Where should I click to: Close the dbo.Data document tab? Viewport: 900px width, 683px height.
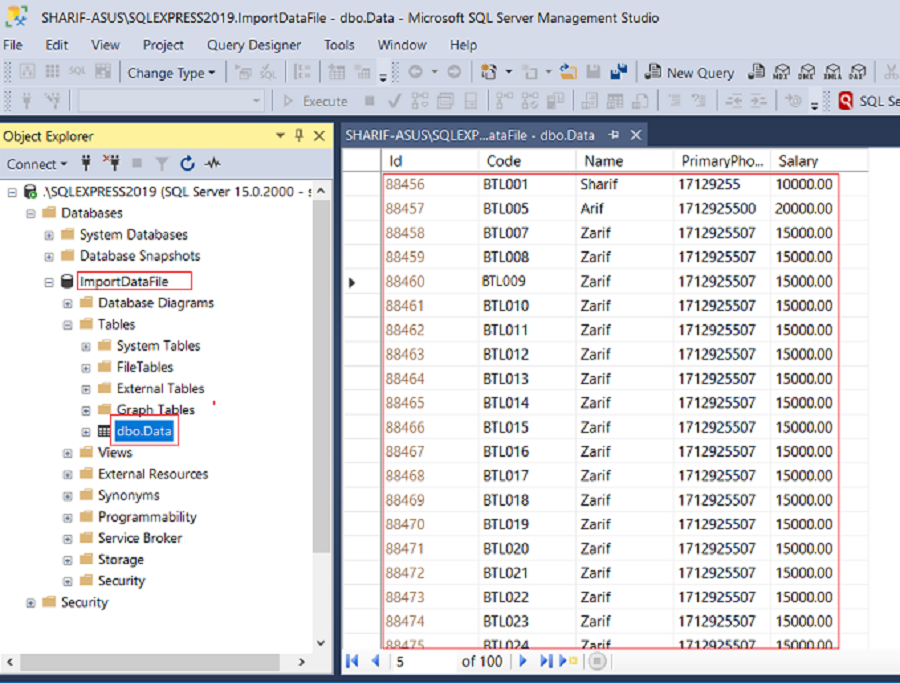point(636,135)
